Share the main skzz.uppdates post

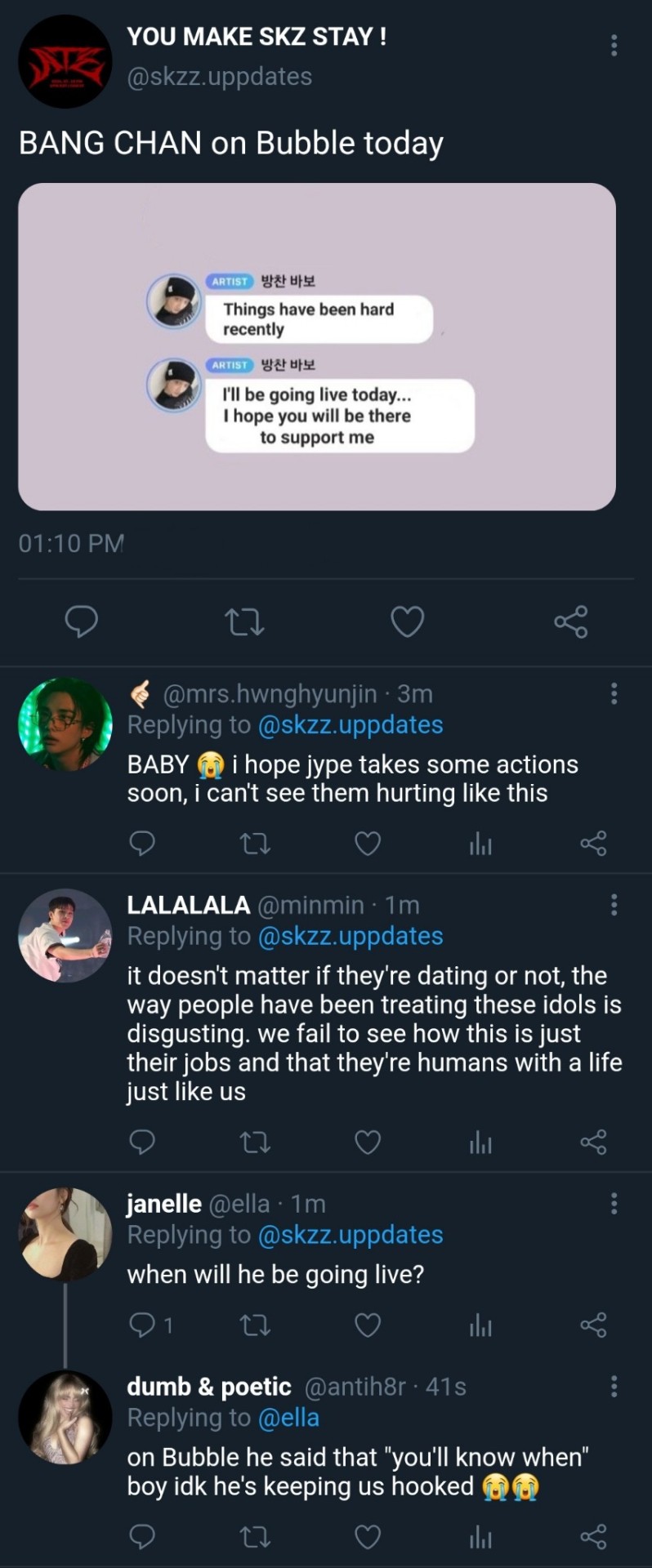(570, 622)
